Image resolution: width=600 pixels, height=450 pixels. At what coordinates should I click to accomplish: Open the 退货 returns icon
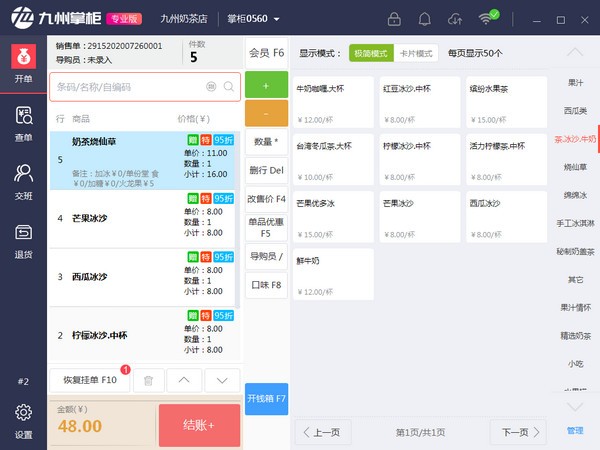23,239
